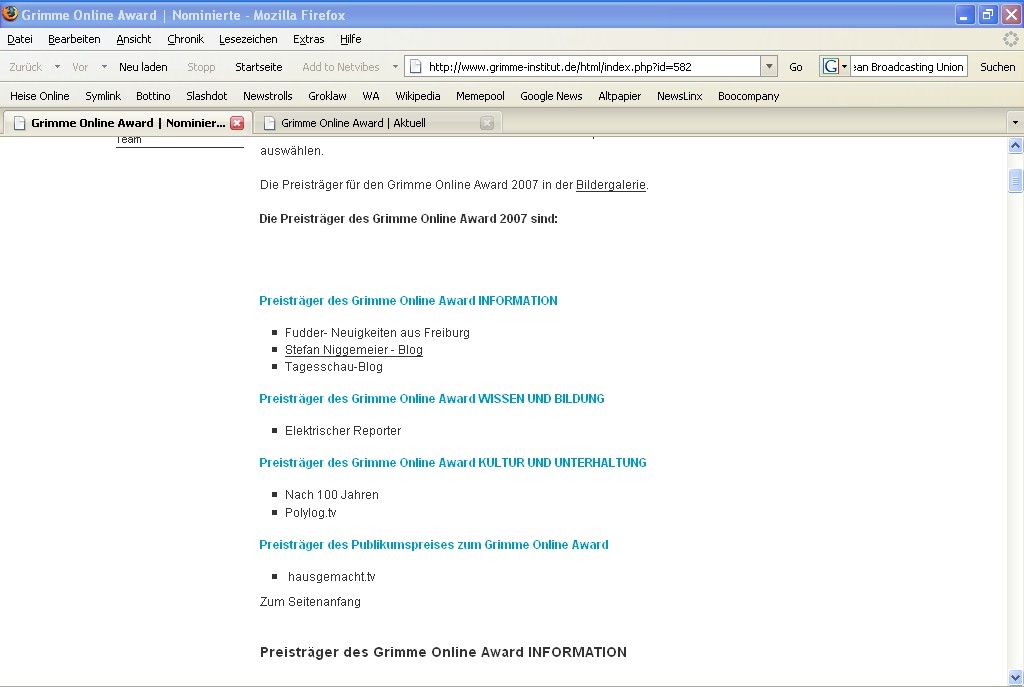Screen dimensions: 1024x687
Task: Open the search engine selector dropdown
Action: pos(844,66)
